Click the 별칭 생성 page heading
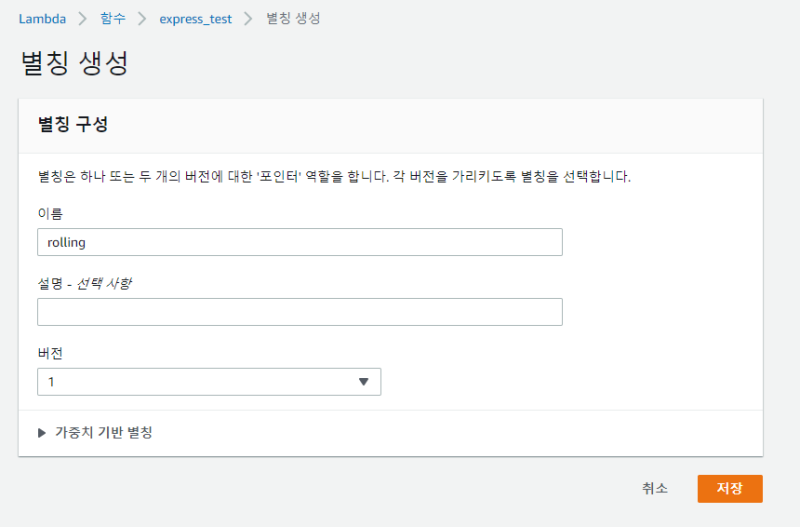This screenshot has width=800, height=527. pyautogui.click(x=74, y=63)
